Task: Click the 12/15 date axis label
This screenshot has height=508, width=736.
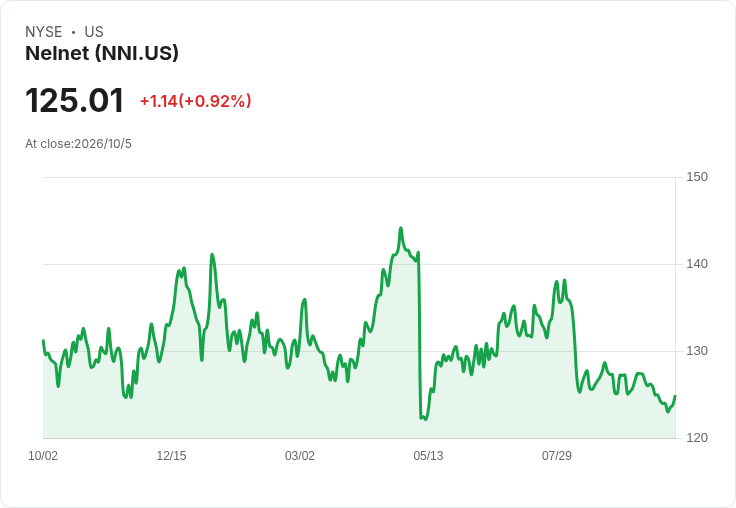Action: pos(171,456)
